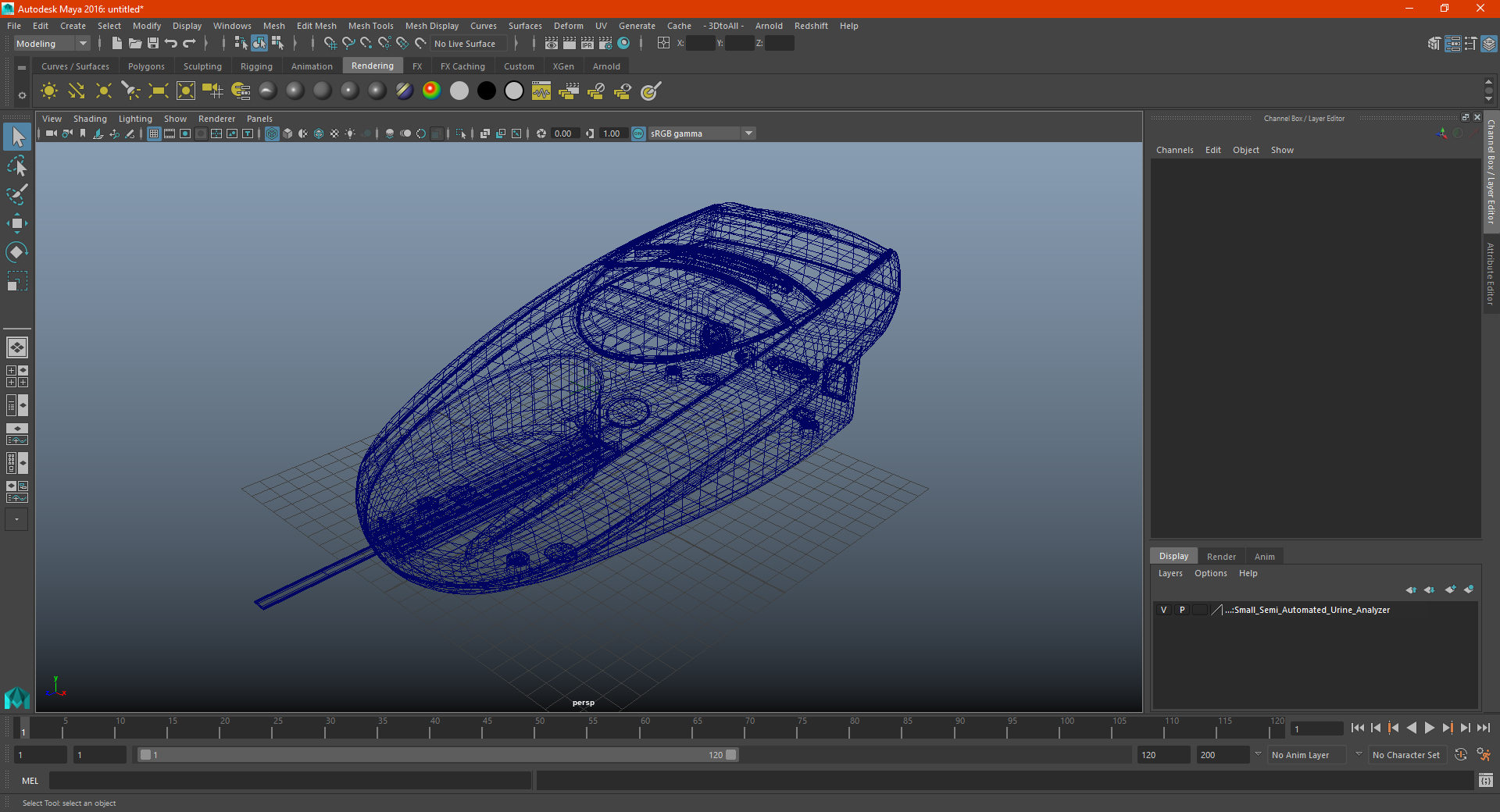1500x812 pixels.
Task: Create a point light from shelf
Action: [x=104, y=91]
